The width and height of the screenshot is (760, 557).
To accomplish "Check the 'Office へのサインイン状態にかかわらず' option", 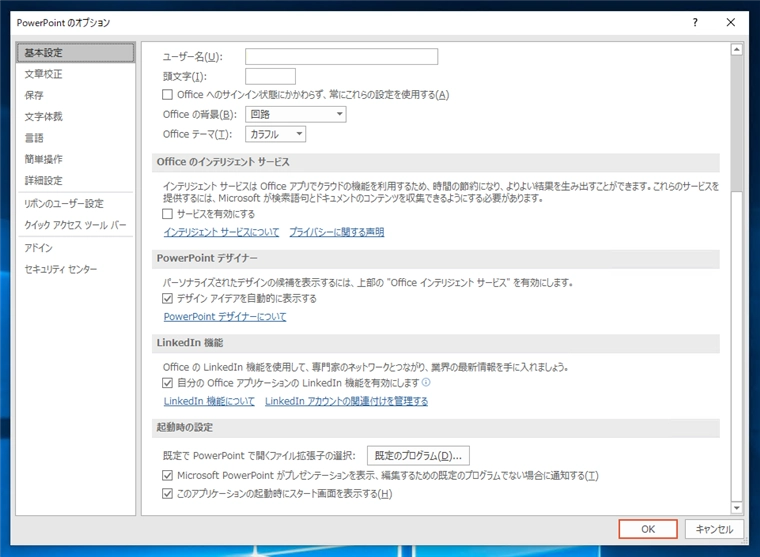I will point(167,95).
